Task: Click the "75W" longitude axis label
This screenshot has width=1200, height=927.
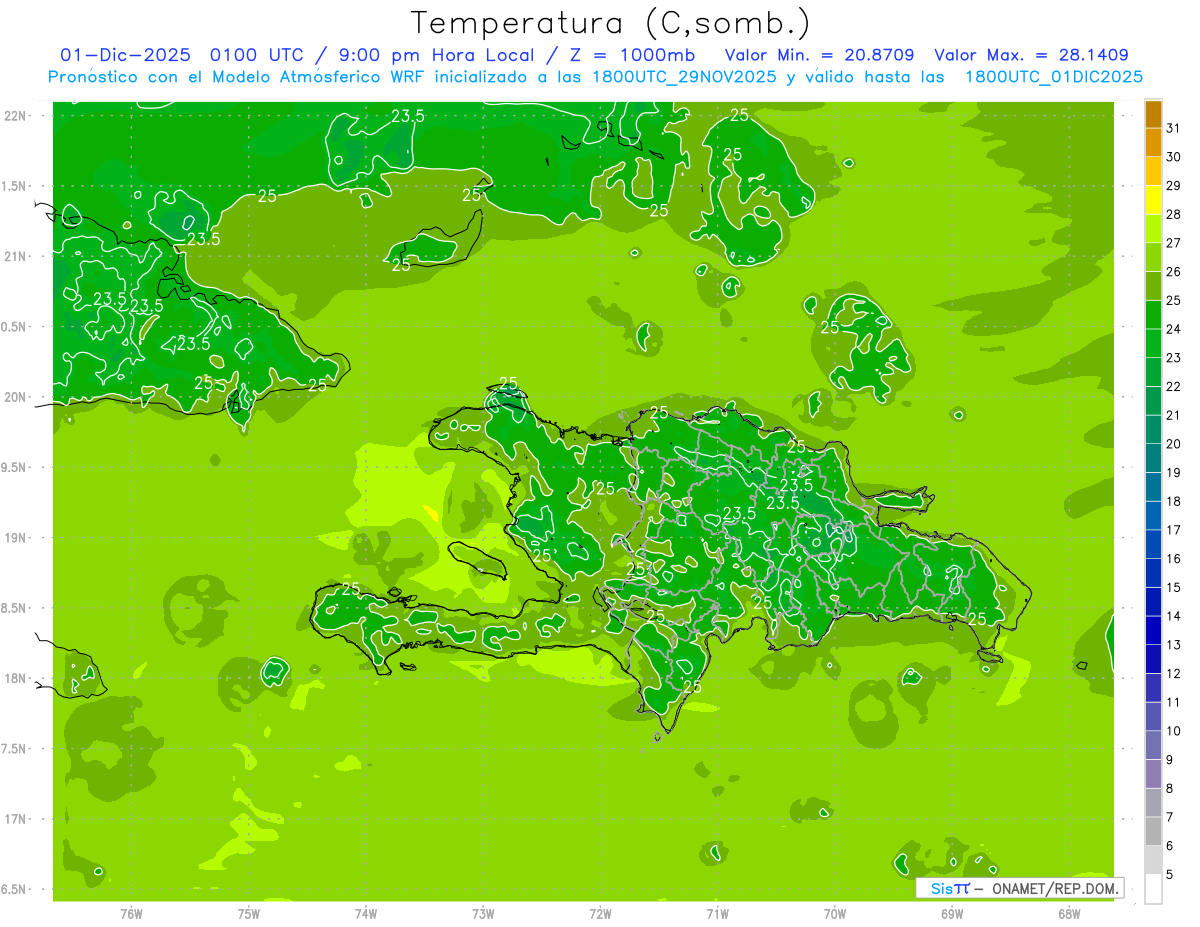Action: pos(249,914)
